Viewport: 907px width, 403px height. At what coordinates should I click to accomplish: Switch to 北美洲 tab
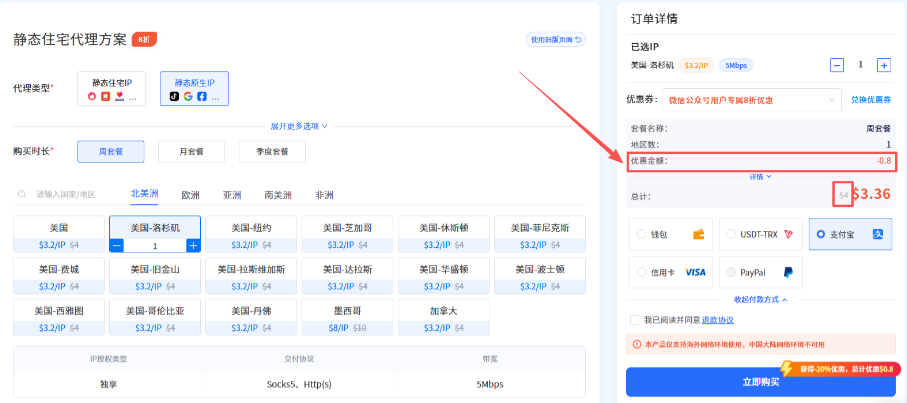pos(145,194)
